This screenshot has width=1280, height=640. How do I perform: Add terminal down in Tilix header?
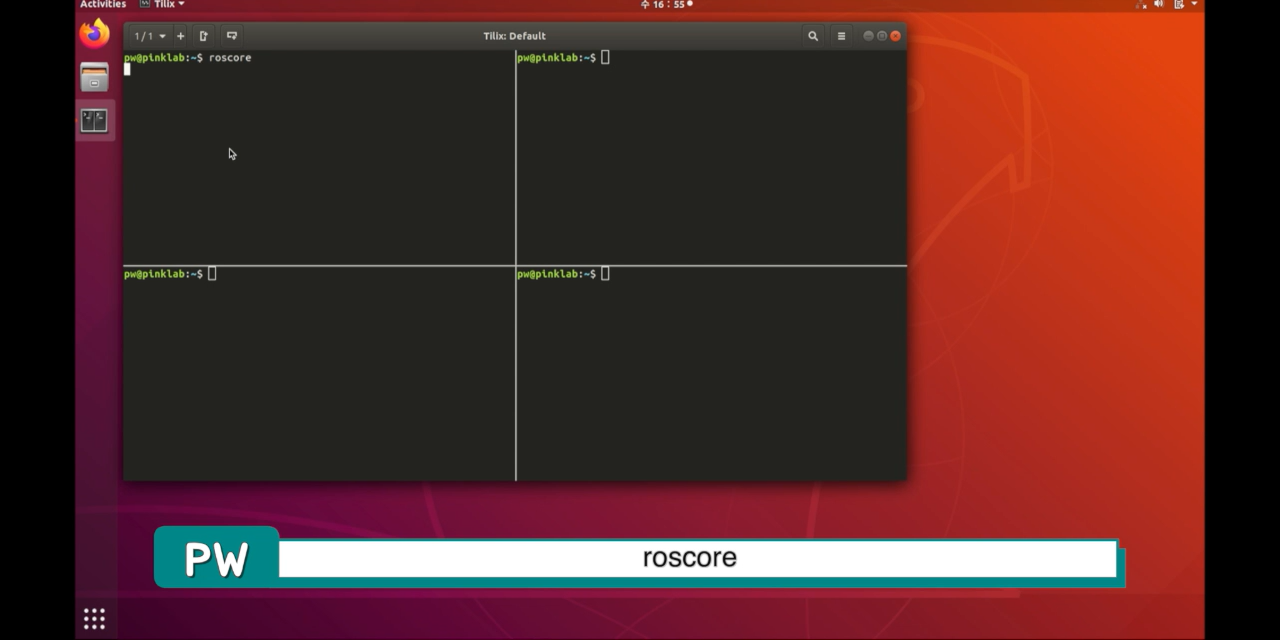[x=232, y=36]
